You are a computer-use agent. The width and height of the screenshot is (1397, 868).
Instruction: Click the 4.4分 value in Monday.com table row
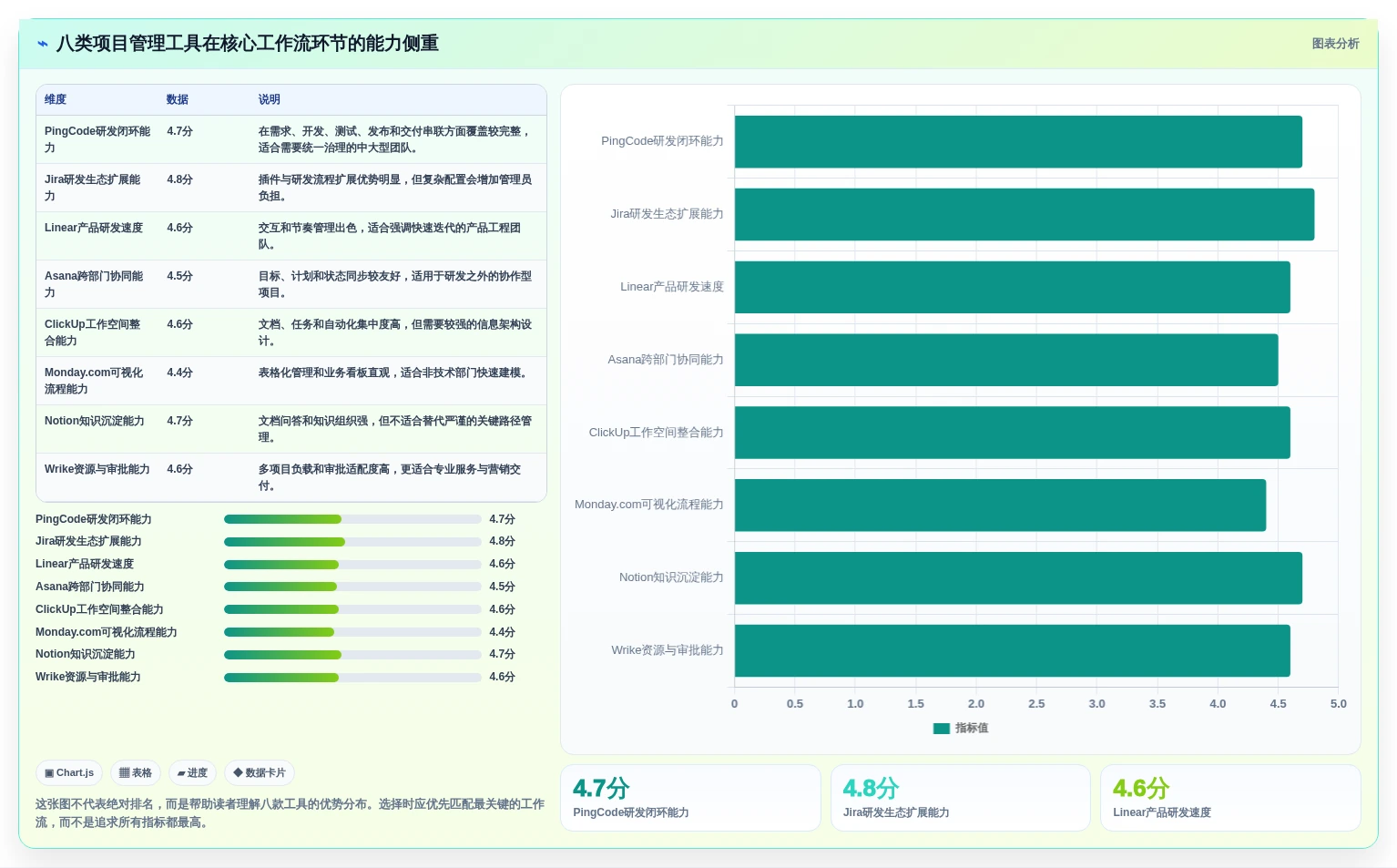tap(179, 373)
